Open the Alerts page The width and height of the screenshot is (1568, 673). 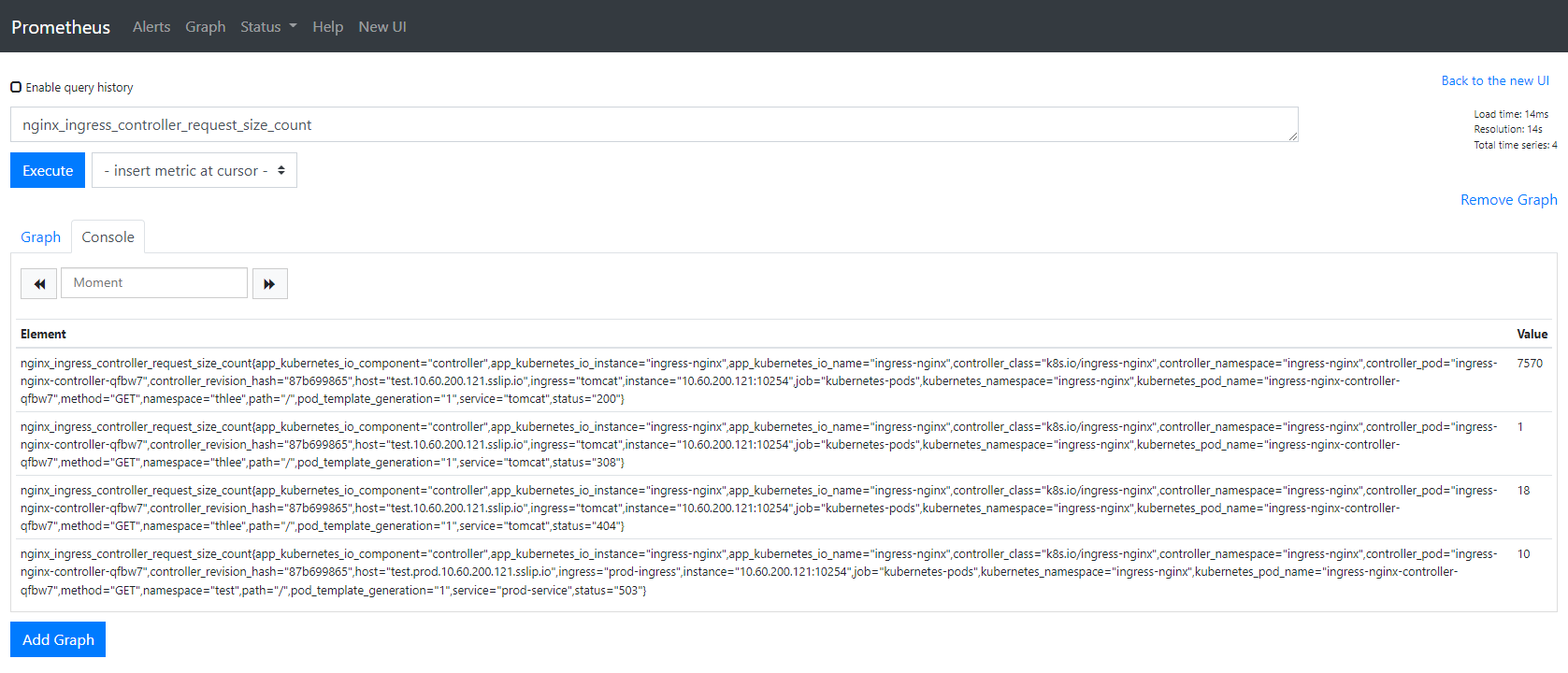[151, 27]
